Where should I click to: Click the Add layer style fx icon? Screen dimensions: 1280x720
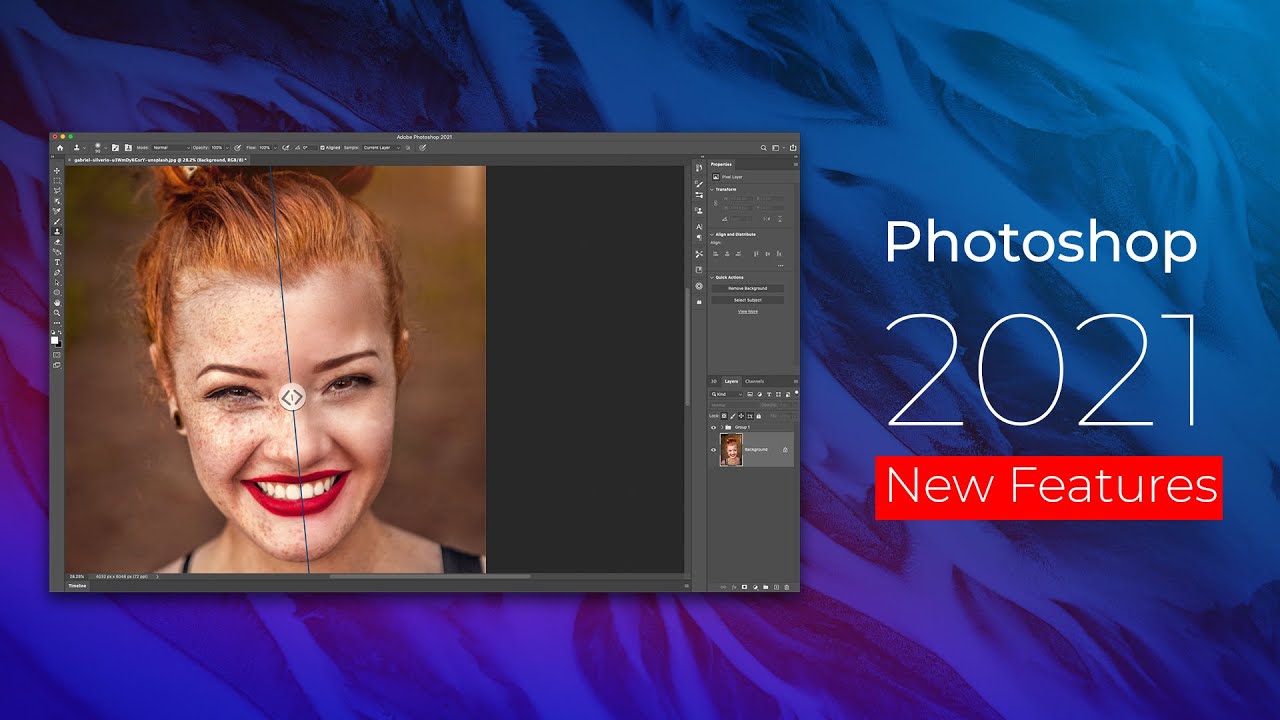pyautogui.click(x=734, y=587)
